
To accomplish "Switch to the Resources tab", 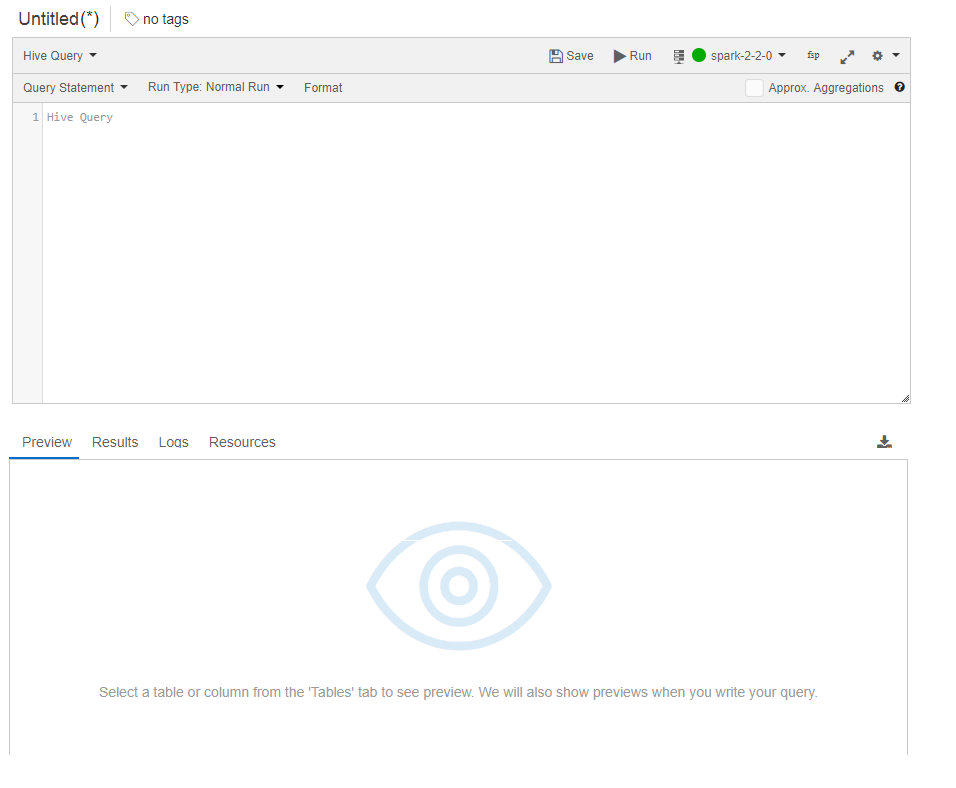I will (x=242, y=442).
